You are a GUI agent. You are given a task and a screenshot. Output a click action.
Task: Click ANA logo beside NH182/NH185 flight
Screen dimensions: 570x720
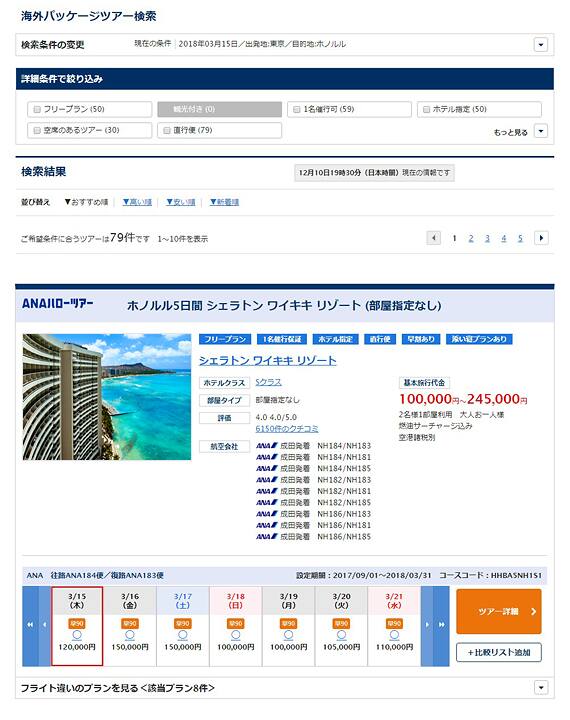click(267, 502)
